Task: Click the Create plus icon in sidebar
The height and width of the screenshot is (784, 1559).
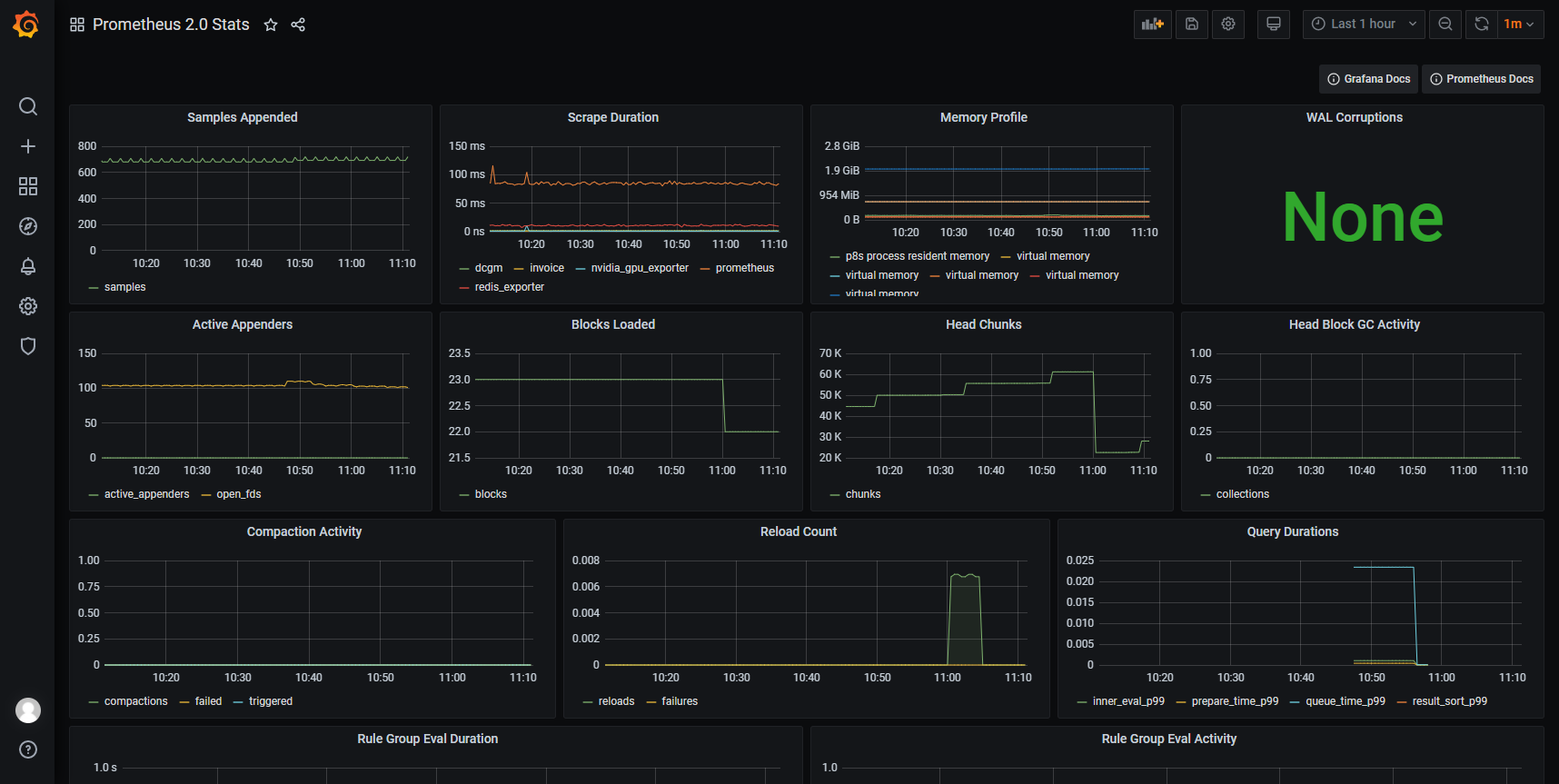Action: coord(28,146)
